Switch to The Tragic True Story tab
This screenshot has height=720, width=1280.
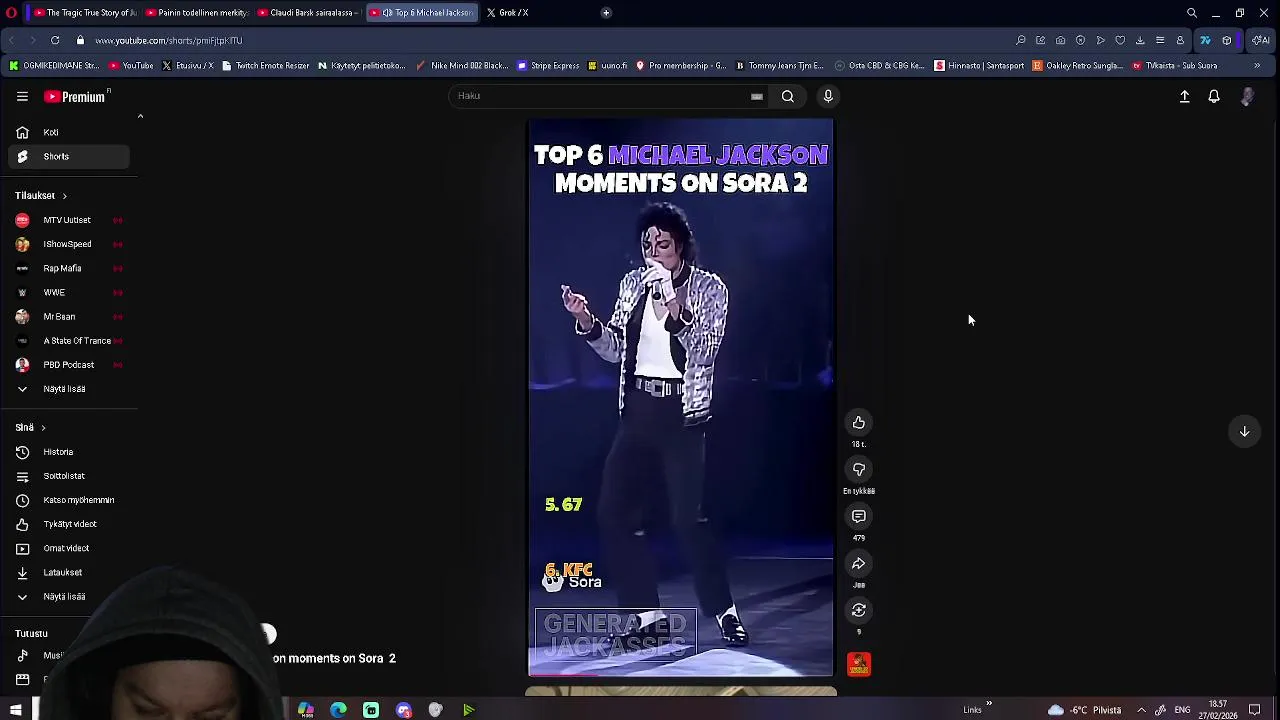pyautogui.click(x=84, y=13)
